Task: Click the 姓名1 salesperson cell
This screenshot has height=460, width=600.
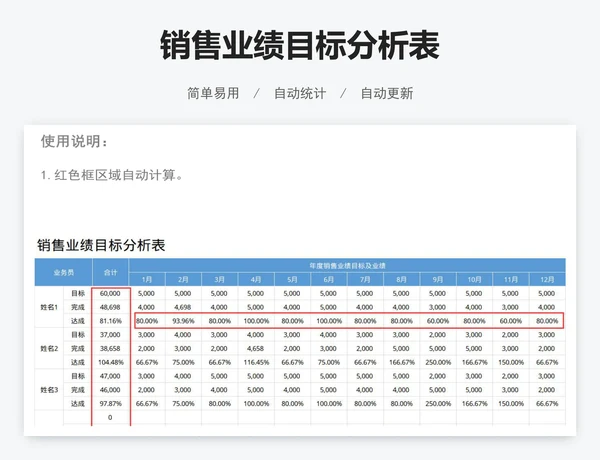Action: 49,307
